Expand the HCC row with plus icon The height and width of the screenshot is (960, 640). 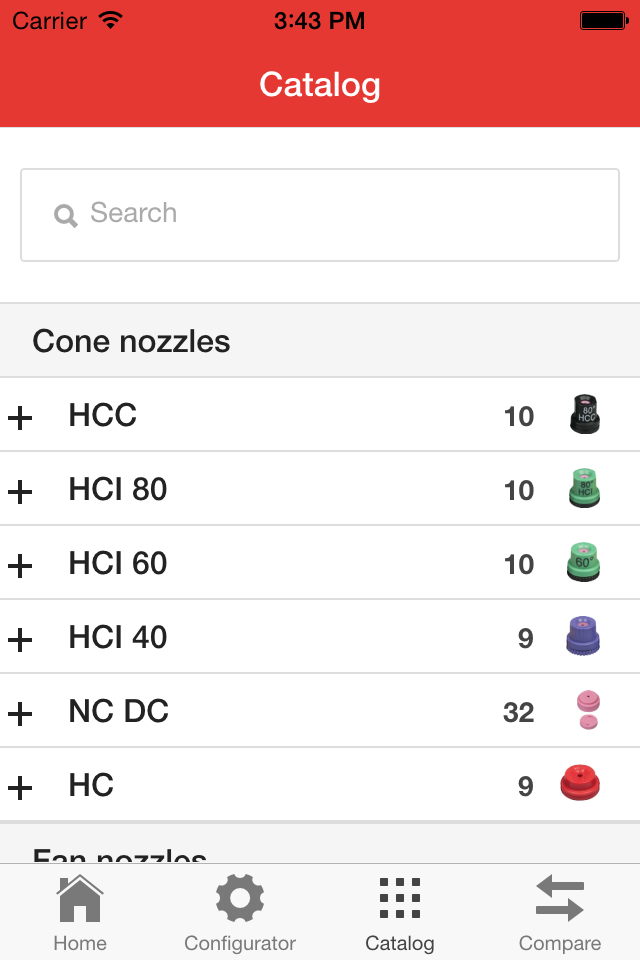click(x=20, y=417)
